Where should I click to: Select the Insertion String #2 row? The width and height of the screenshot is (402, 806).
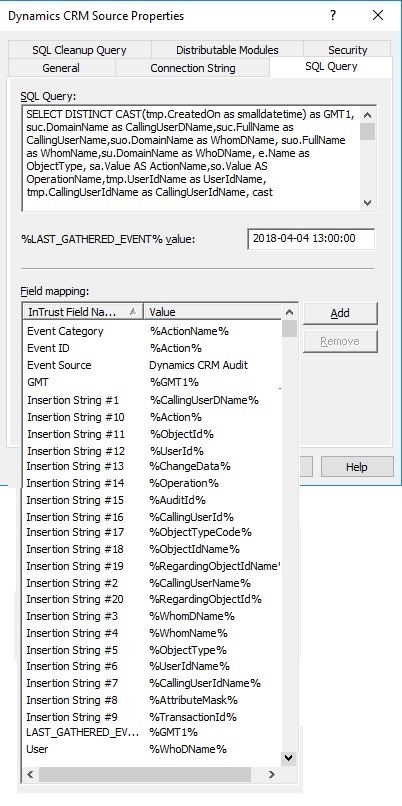point(153,583)
